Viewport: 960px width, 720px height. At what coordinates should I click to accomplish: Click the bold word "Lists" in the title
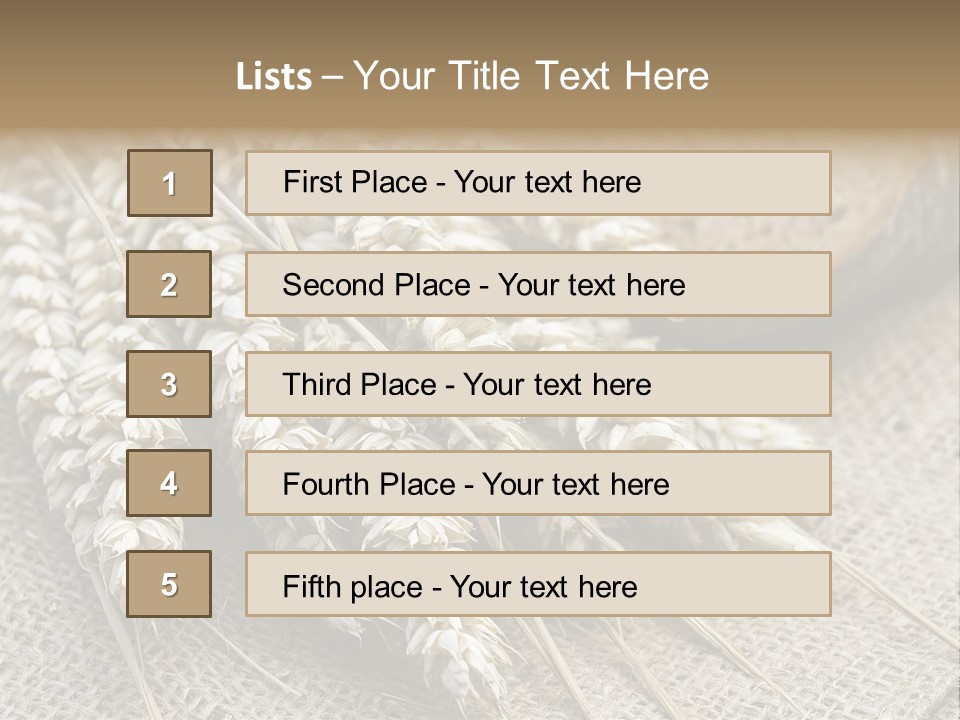coord(274,76)
